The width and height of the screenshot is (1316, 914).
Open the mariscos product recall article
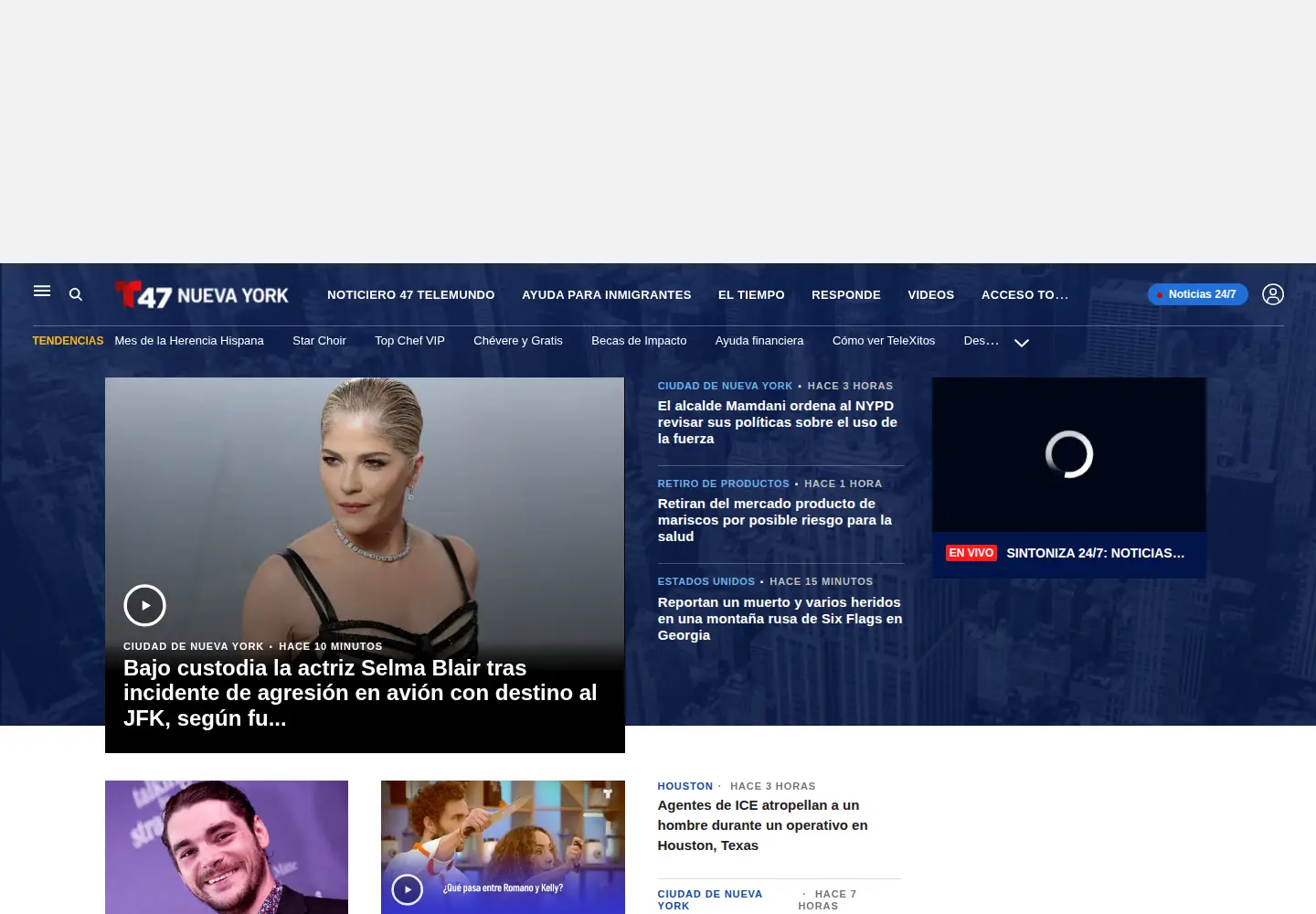pos(775,520)
